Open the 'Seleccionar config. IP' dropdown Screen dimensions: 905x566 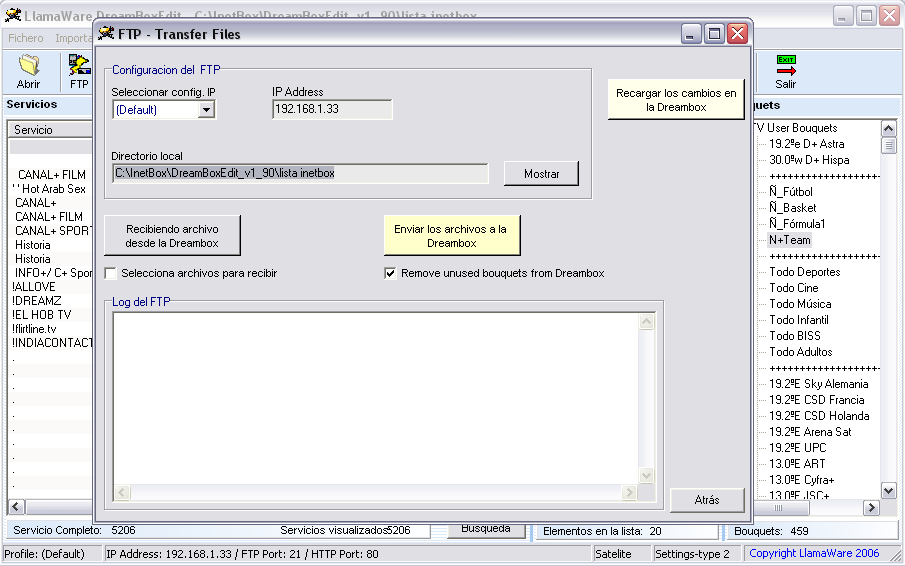tap(206, 109)
